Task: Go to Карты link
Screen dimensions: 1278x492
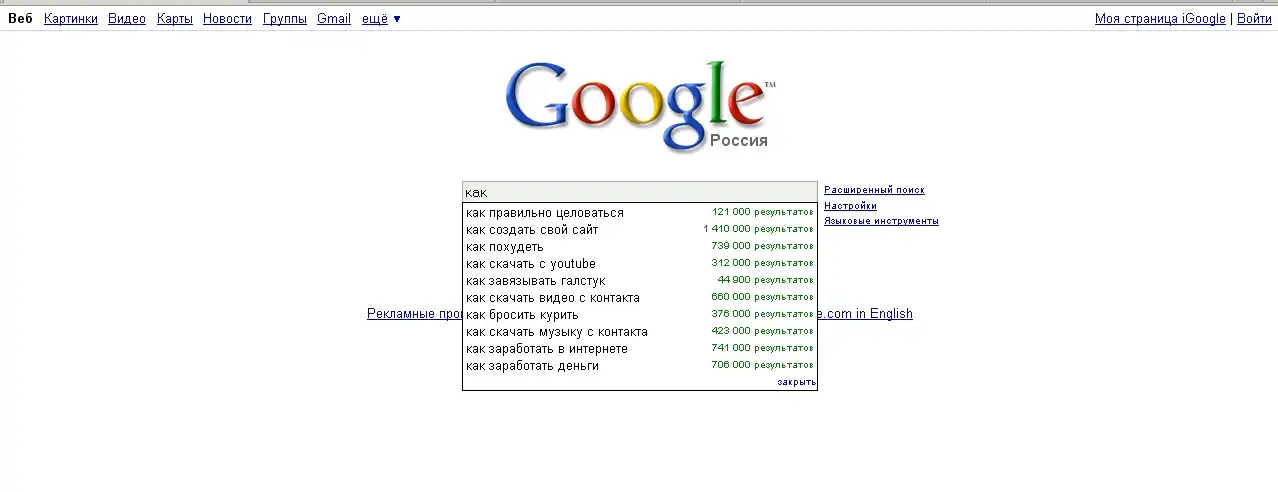Action: click(x=174, y=19)
